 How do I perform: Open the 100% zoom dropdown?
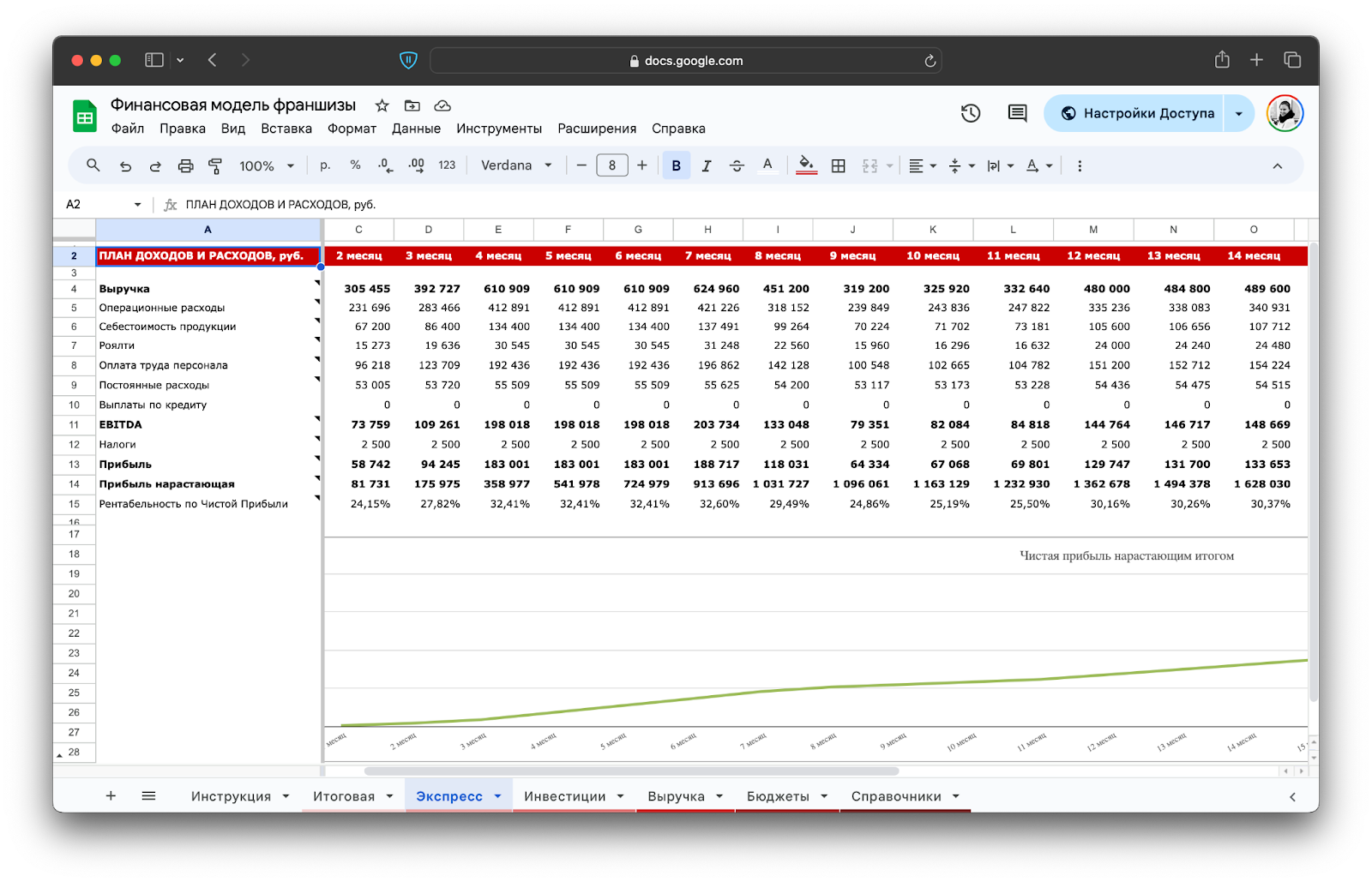pyautogui.click(x=266, y=166)
